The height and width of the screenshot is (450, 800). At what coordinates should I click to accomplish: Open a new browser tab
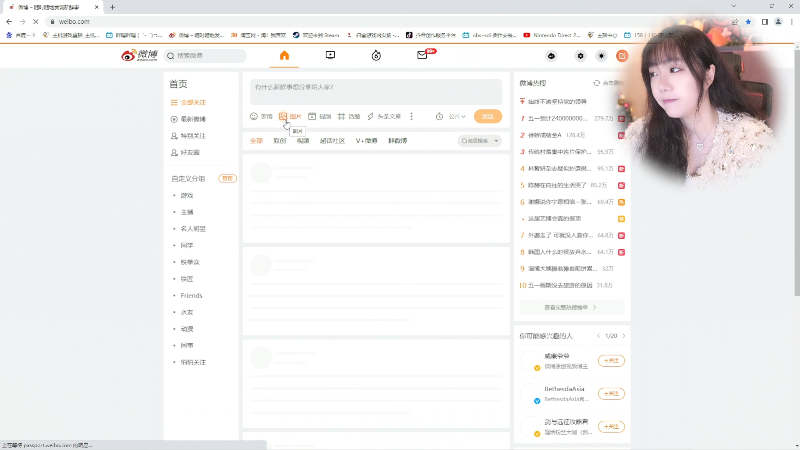112,7
